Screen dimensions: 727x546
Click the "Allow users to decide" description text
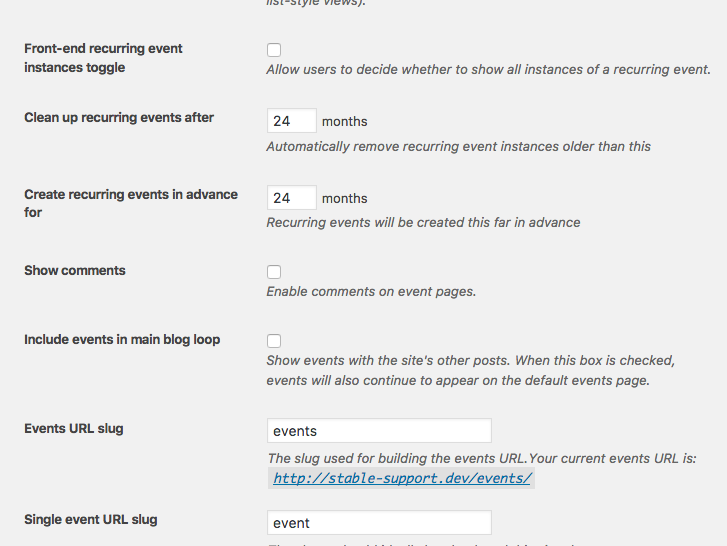488,70
